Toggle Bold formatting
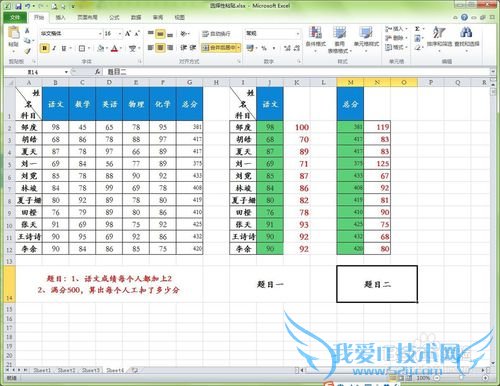 pyautogui.click(x=44, y=49)
